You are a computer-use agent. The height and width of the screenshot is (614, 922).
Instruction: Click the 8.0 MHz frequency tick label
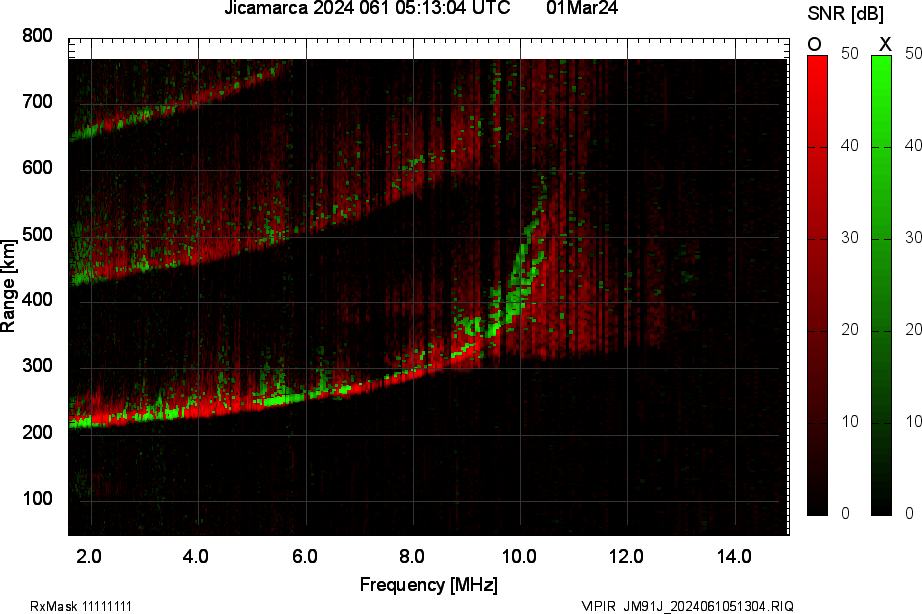pos(412,556)
